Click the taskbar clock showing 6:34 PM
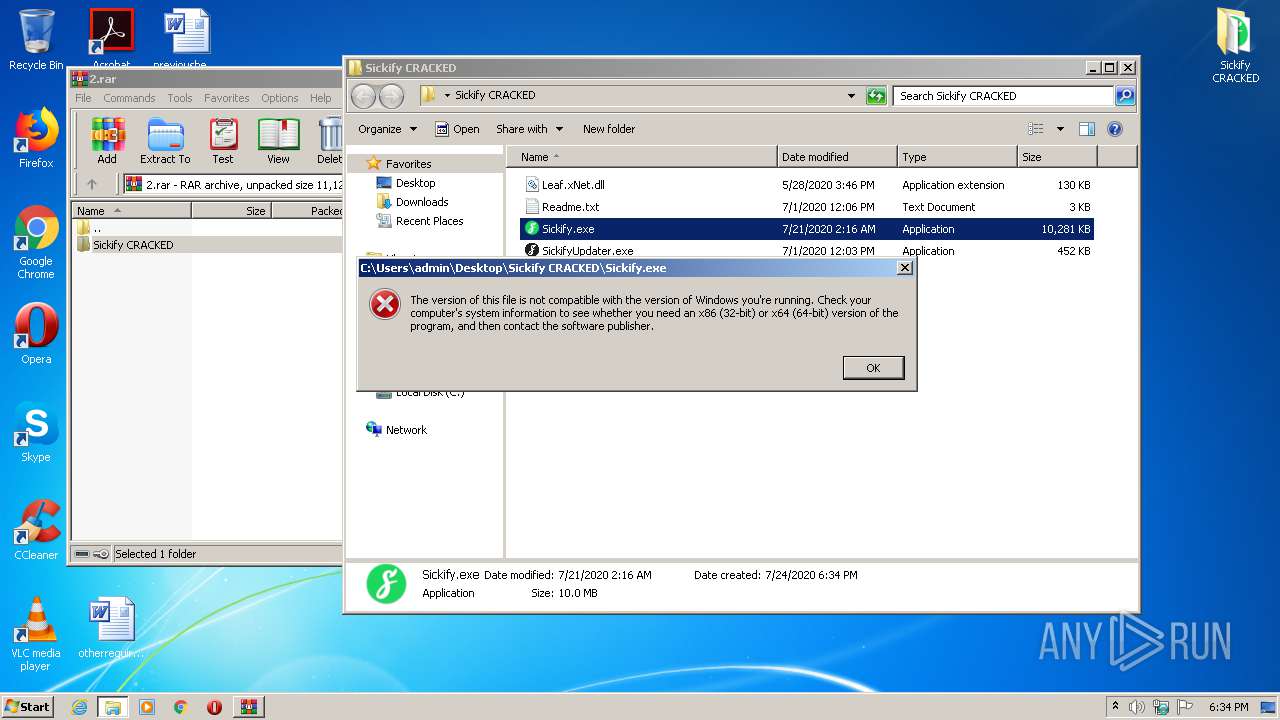Image resolution: width=1280 pixels, height=720 pixels. pos(1228,707)
